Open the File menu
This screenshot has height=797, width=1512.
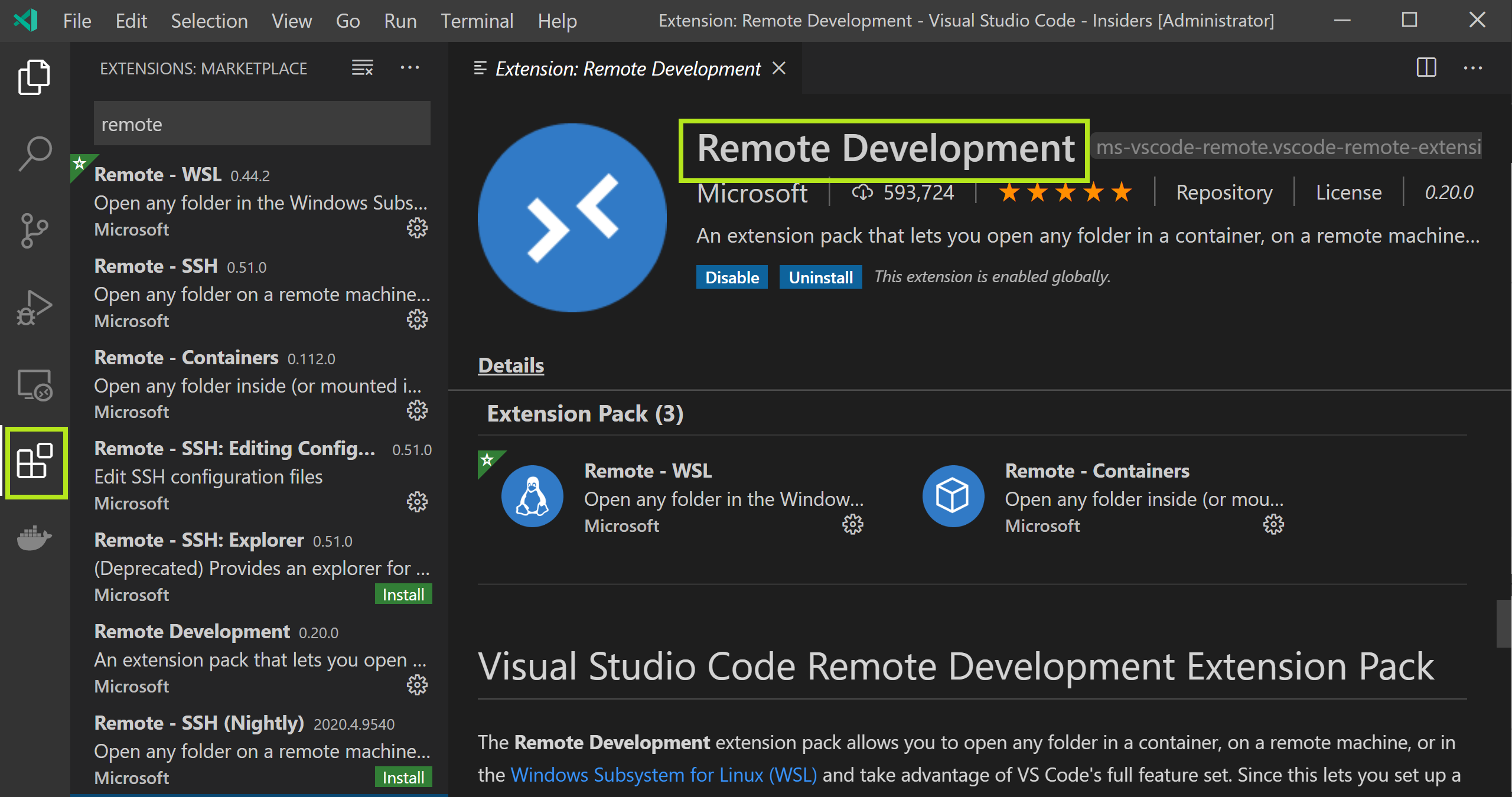(77, 21)
